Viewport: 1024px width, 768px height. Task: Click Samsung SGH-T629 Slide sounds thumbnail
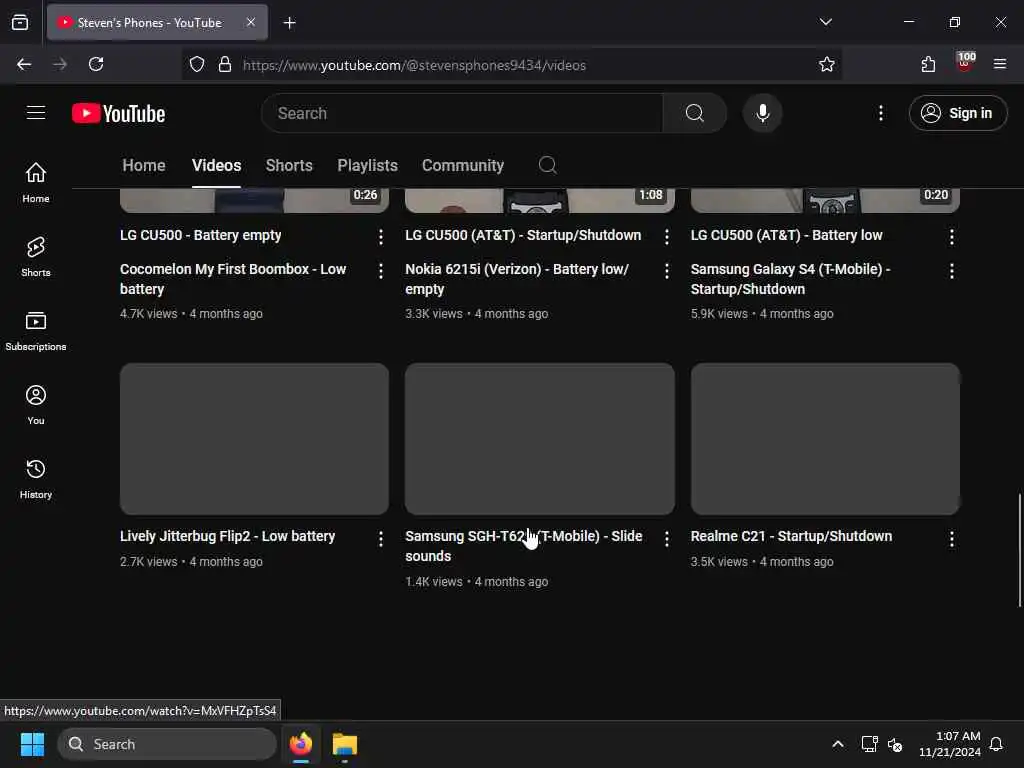pyautogui.click(x=539, y=439)
